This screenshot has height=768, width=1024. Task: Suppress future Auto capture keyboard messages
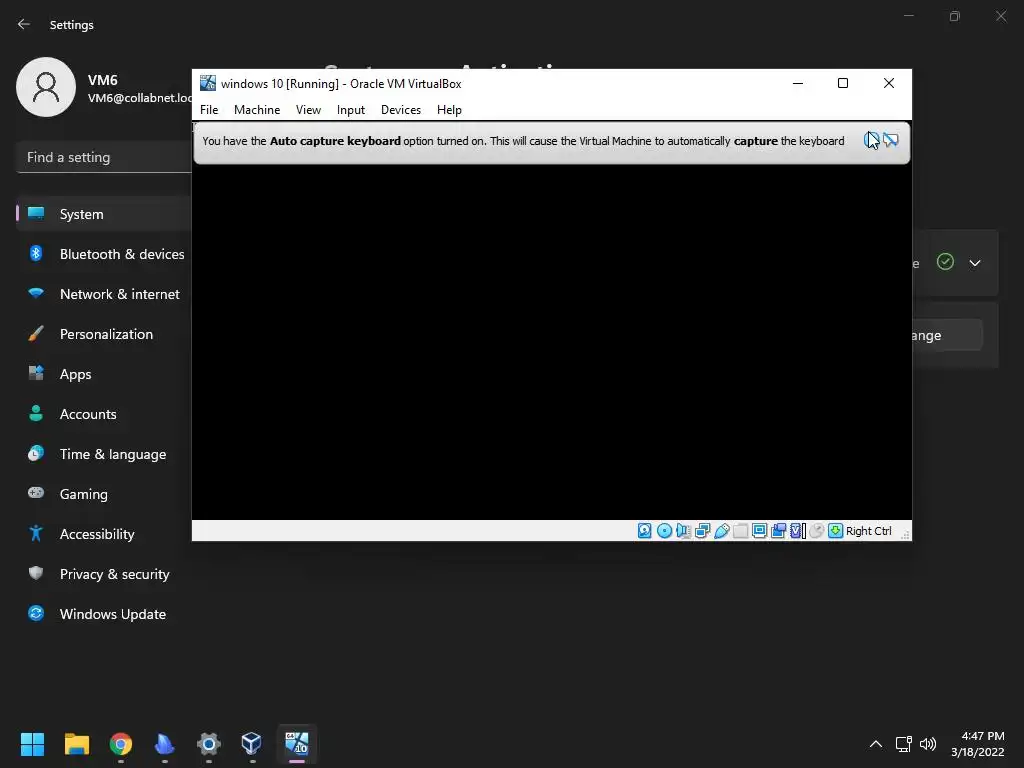click(891, 140)
